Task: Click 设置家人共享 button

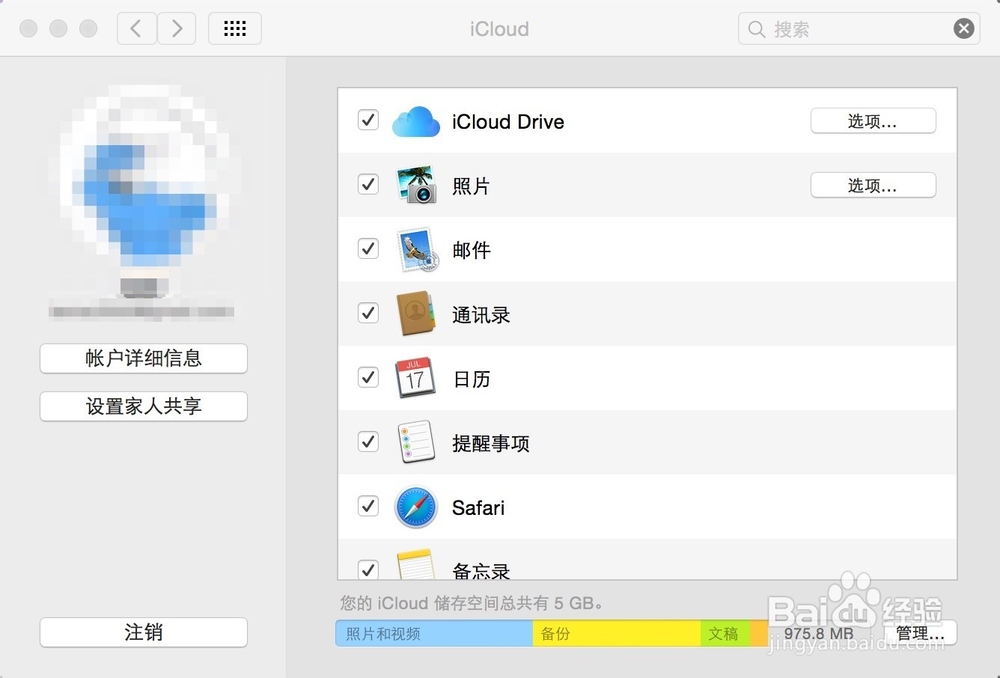Action: click(143, 406)
